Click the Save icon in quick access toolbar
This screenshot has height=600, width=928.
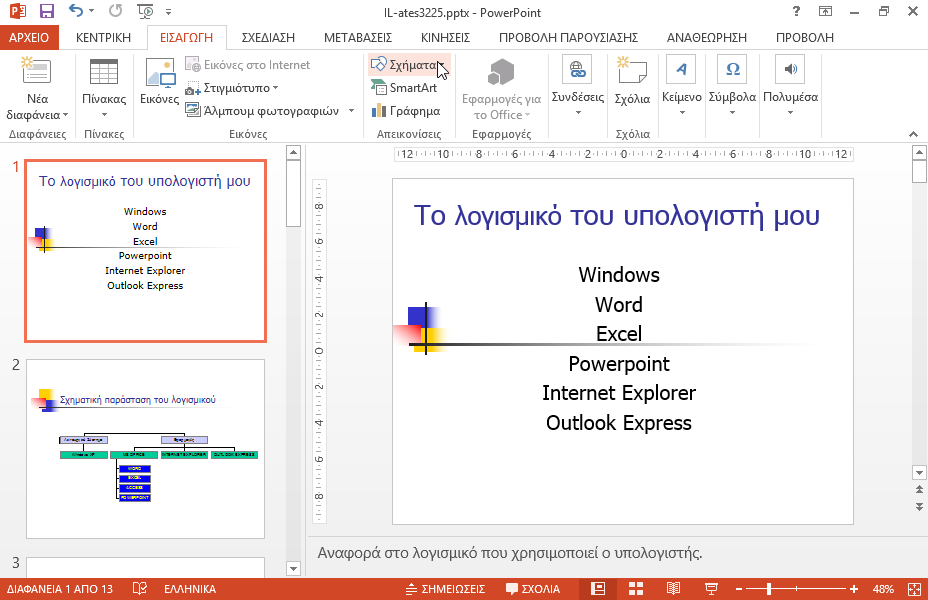47,11
